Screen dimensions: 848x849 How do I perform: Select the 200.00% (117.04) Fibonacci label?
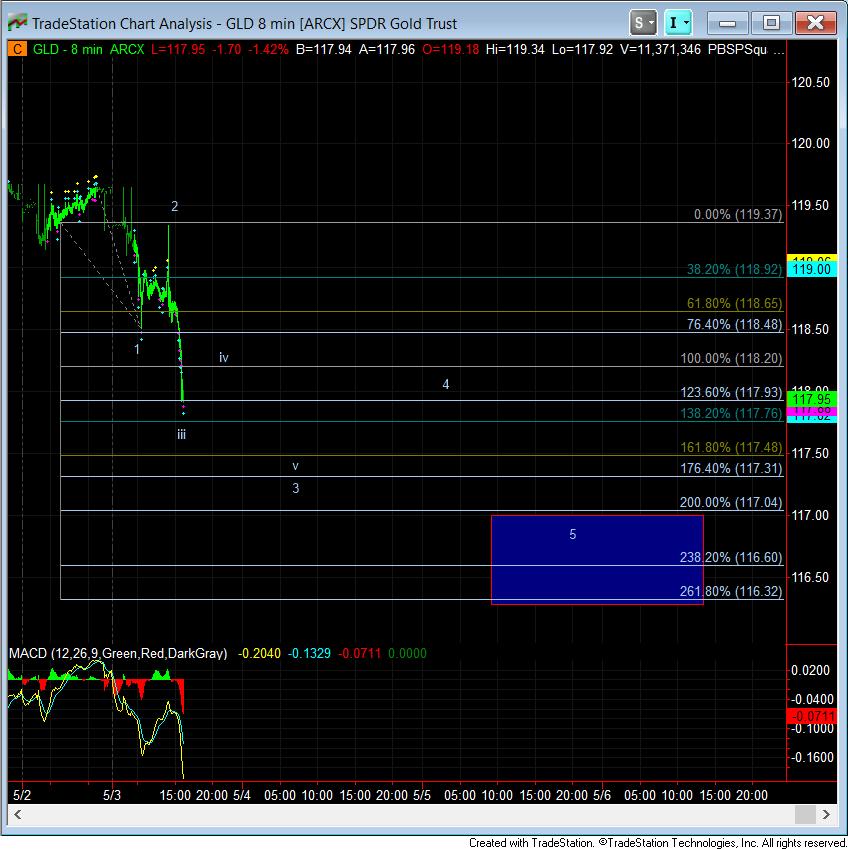(731, 502)
